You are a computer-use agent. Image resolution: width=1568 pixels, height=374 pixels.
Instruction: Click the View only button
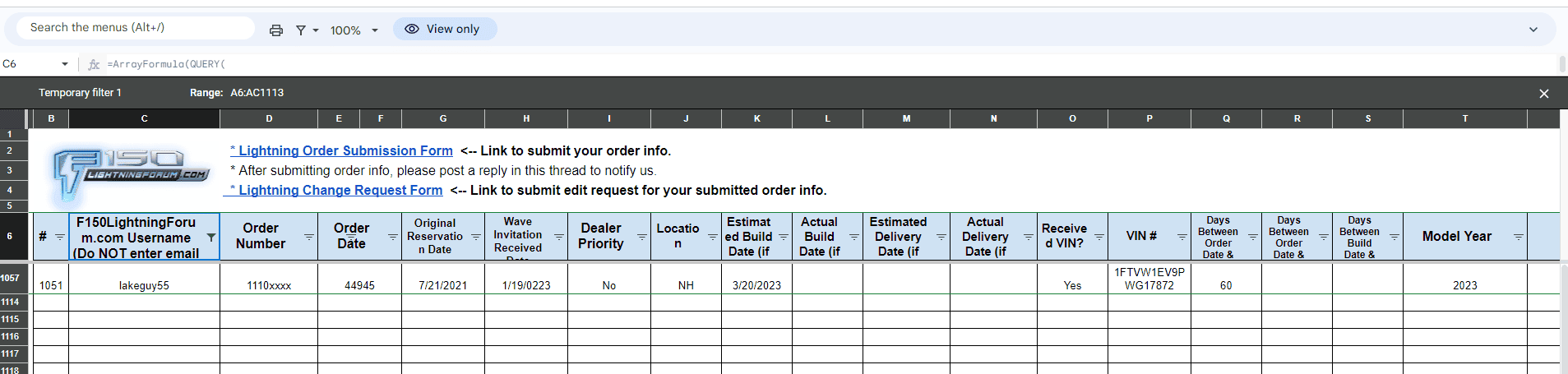coord(444,29)
